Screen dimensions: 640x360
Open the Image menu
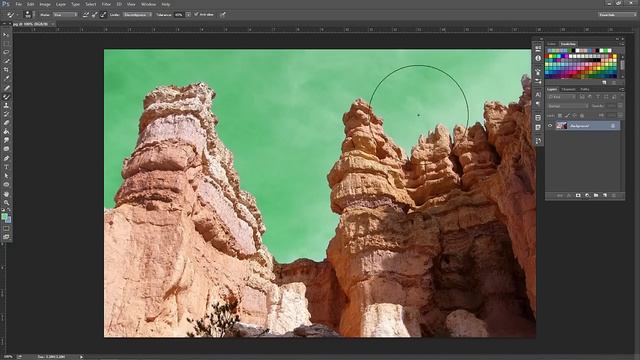click(45, 4)
